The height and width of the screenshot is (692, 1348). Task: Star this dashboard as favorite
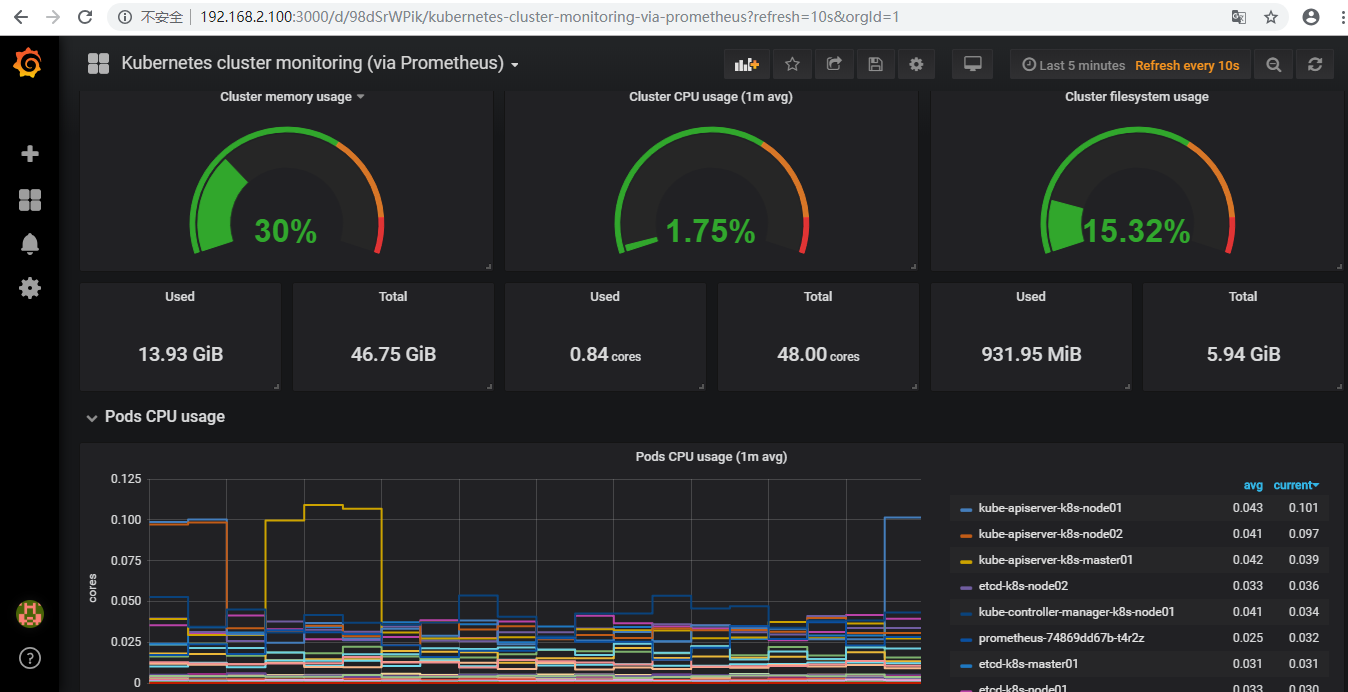(x=792, y=64)
